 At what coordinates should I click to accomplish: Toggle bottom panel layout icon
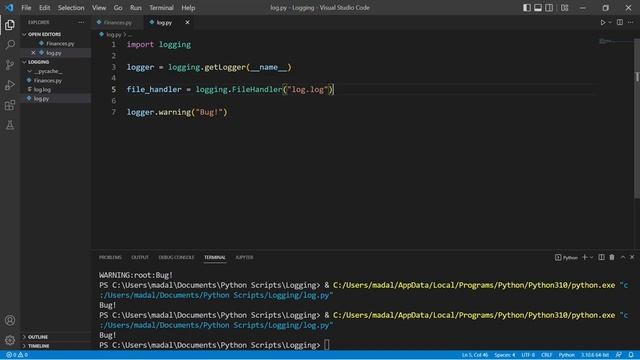click(x=538, y=8)
